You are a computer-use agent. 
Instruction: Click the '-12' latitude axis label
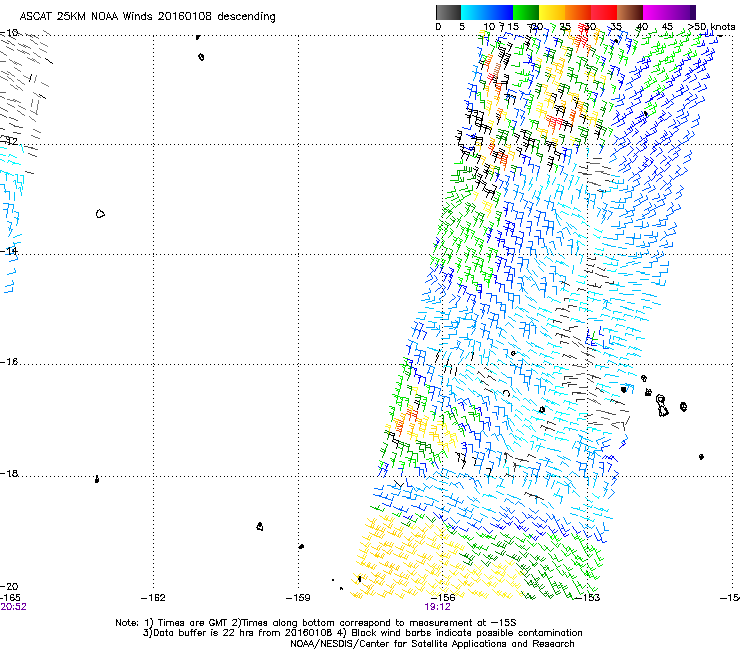click(x=9, y=141)
